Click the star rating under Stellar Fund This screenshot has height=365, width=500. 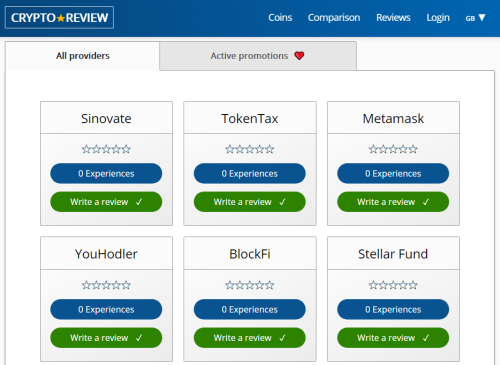coord(393,285)
